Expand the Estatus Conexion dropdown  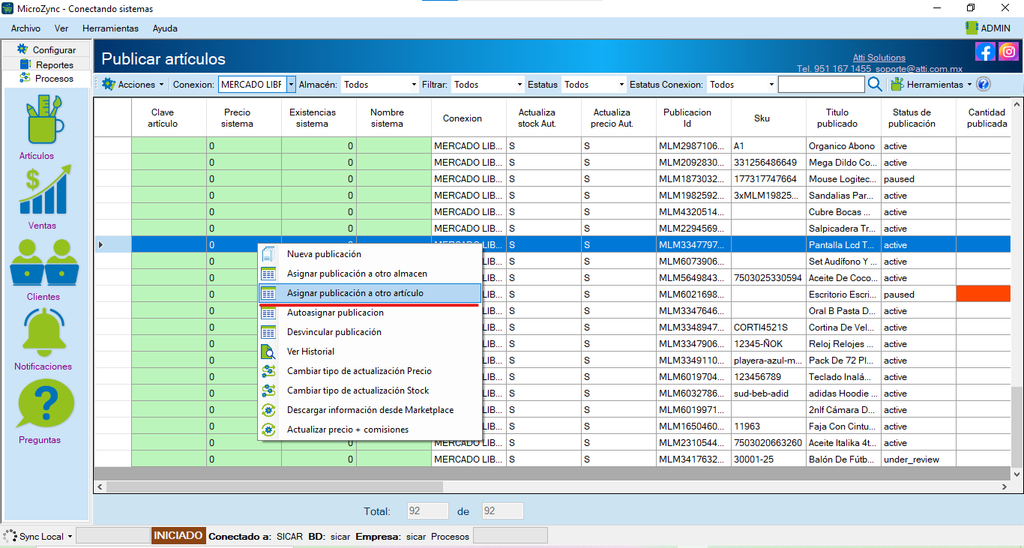pos(771,84)
